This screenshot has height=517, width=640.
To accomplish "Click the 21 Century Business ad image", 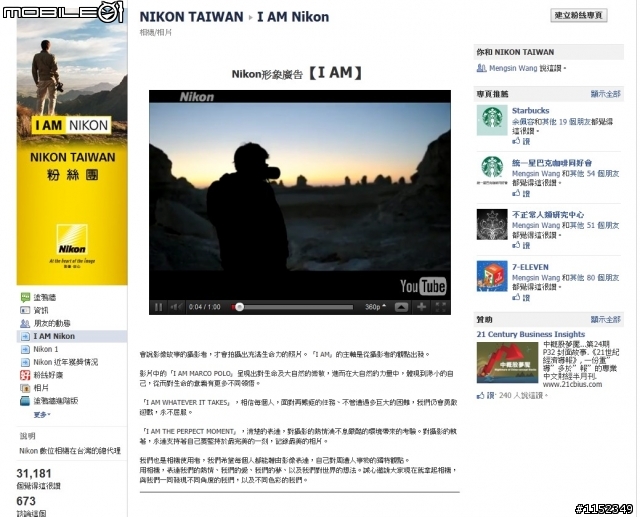I will pos(507,363).
